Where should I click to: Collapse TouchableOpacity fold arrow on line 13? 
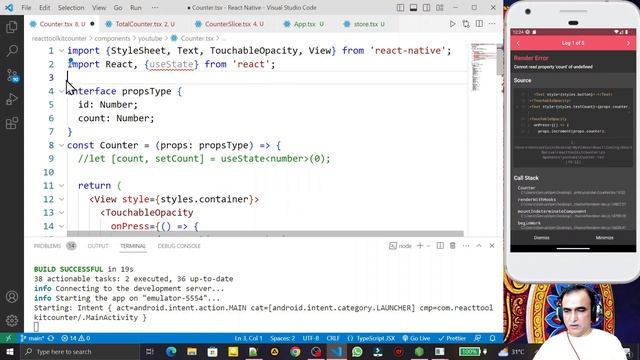pos(61,213)
